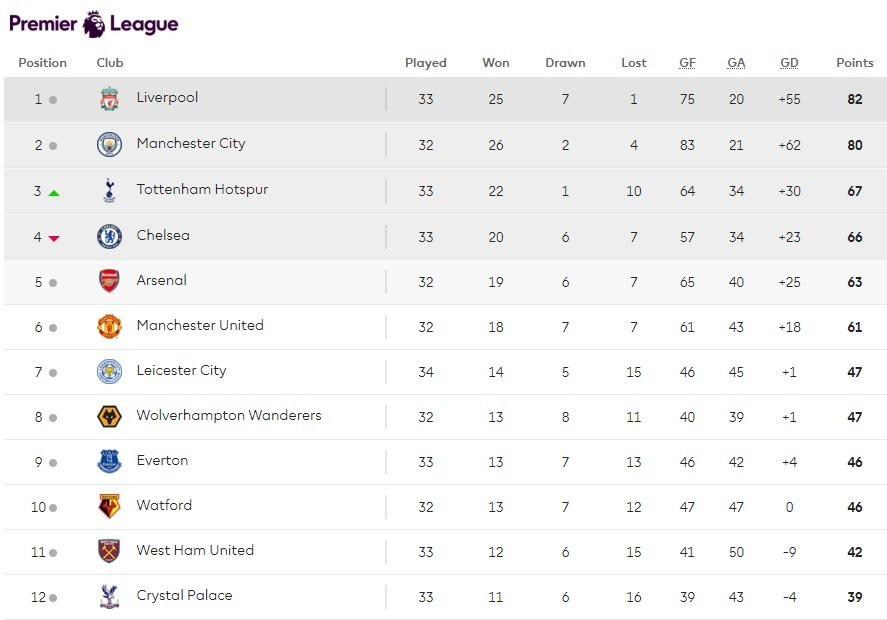
Task: Select the Manchester United badge
Action: [110, 325]
